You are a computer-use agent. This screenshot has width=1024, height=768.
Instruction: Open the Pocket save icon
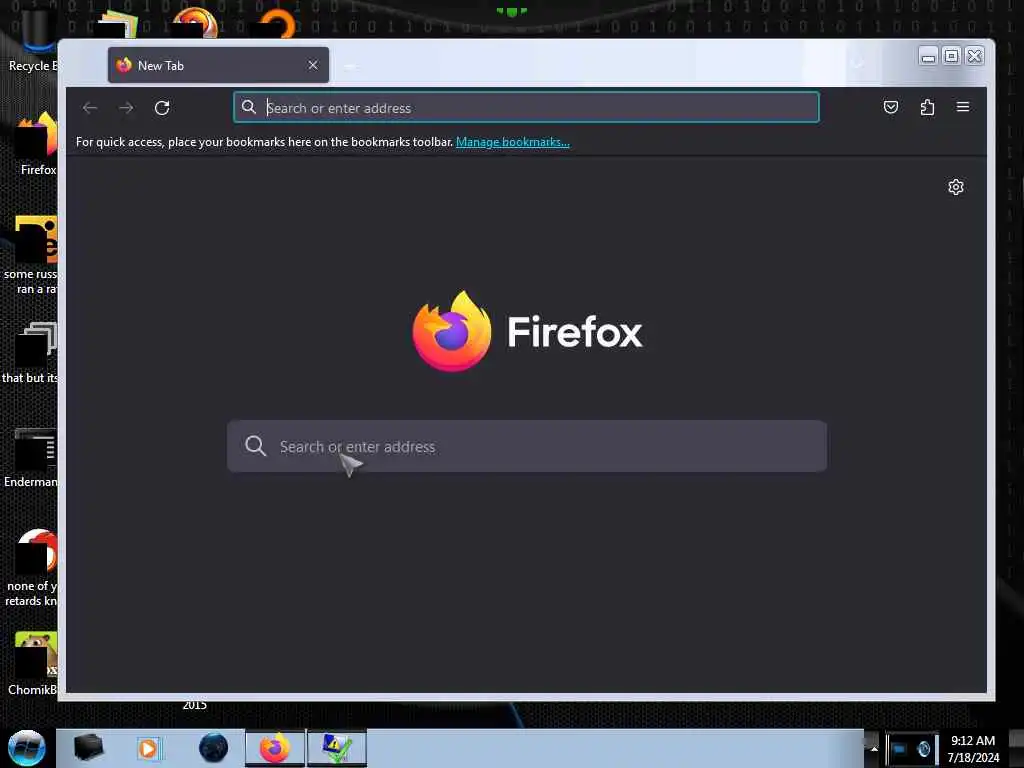tap(891, 107)
